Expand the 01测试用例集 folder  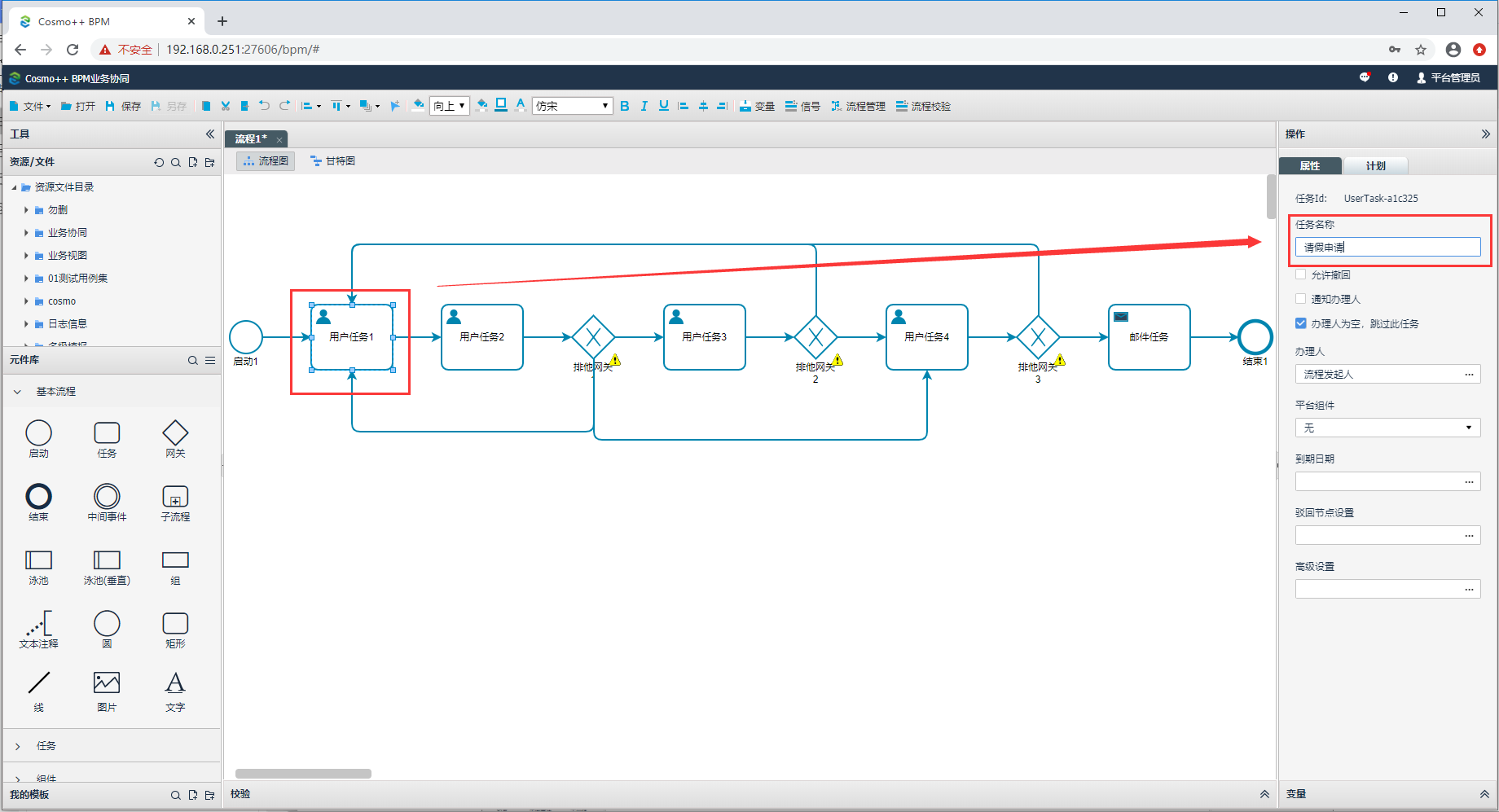point(26,279)
